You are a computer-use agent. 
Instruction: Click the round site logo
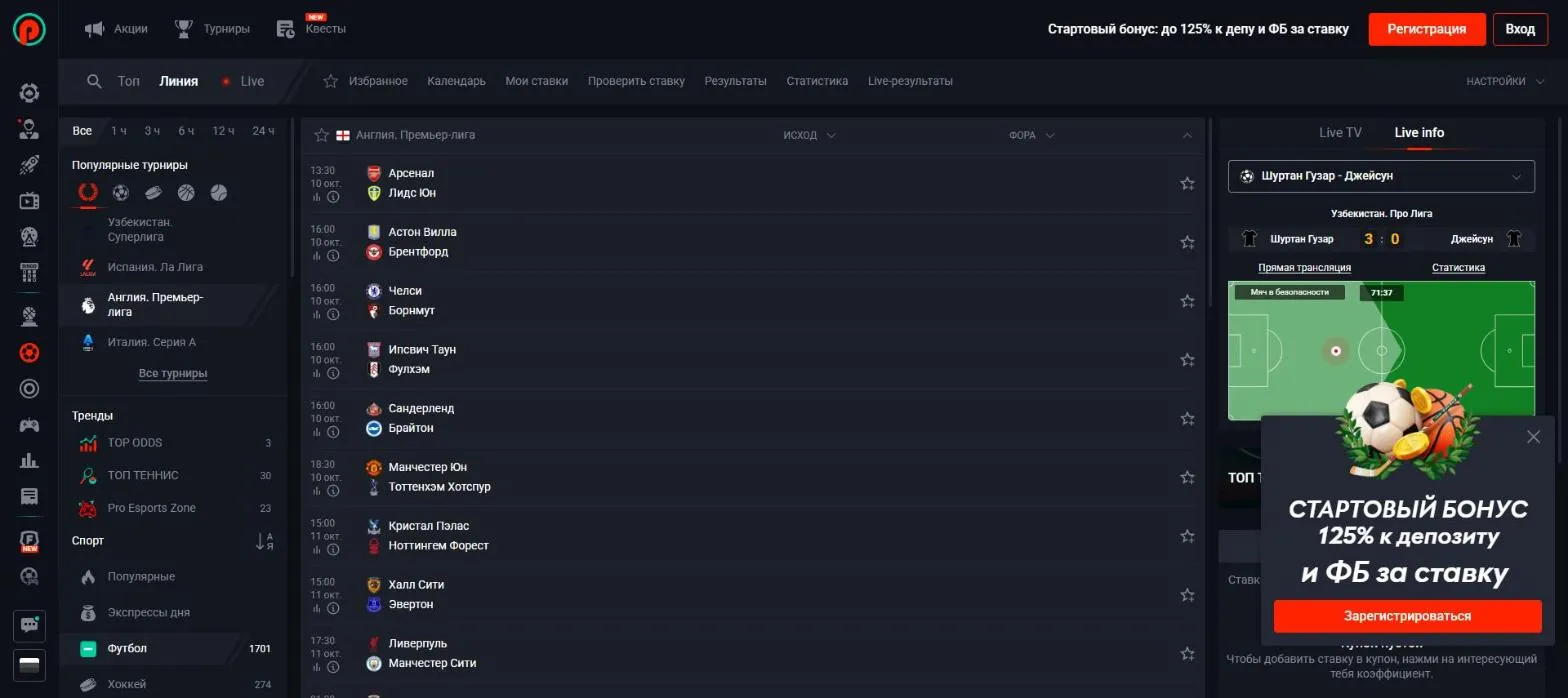pos(30,29)
